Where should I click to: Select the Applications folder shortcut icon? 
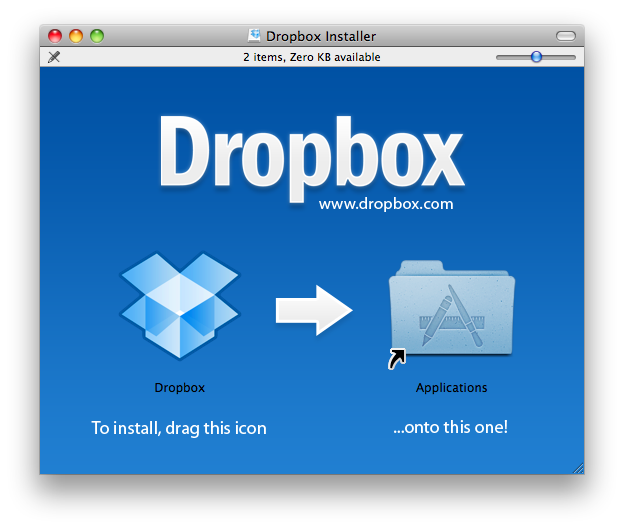(x=451, y=314)
